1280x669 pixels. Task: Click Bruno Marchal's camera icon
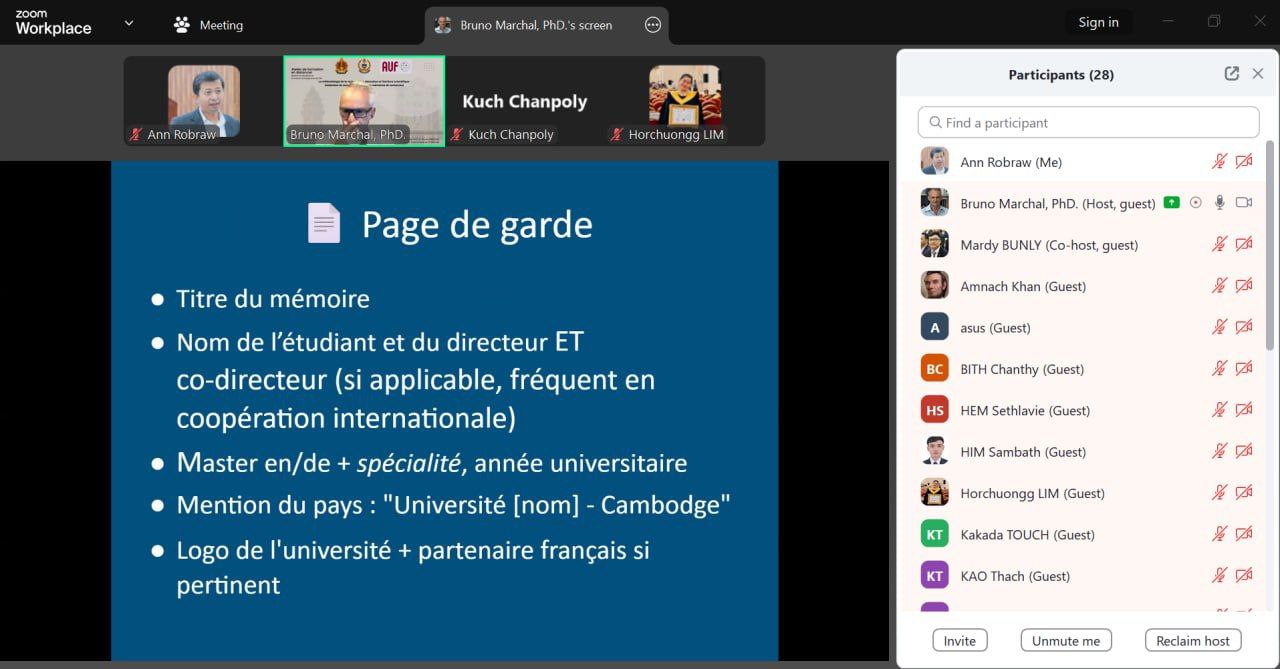(1244, 203)
